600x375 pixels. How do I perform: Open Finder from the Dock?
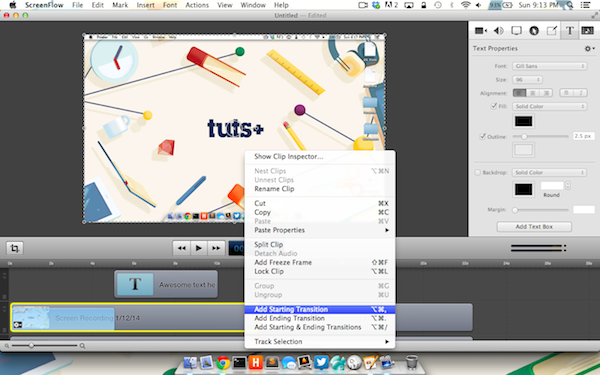[190, 362]
